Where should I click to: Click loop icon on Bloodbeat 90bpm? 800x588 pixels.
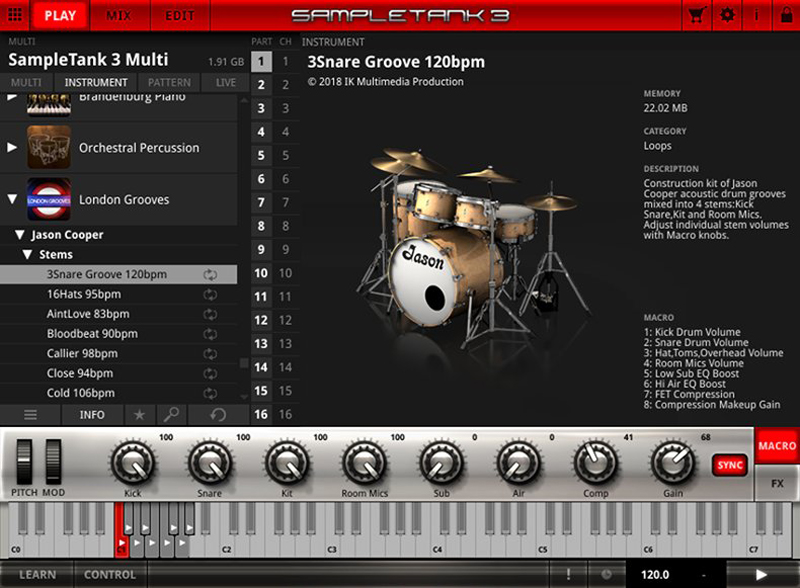tap(210, 334)
